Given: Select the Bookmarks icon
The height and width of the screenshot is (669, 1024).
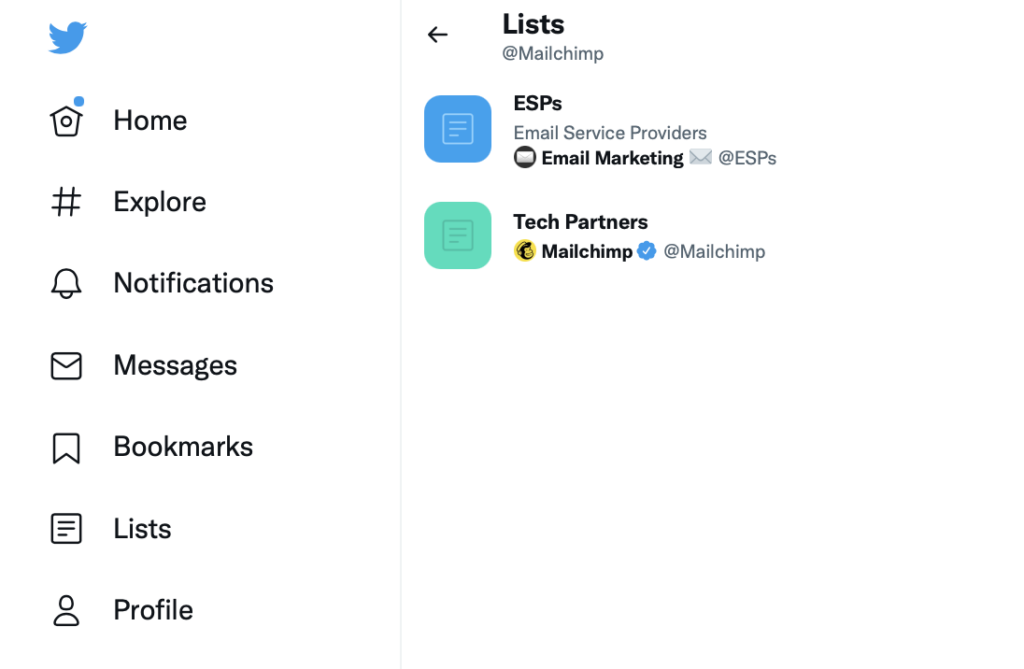Looking at the screenshot, I should [66, 447].
